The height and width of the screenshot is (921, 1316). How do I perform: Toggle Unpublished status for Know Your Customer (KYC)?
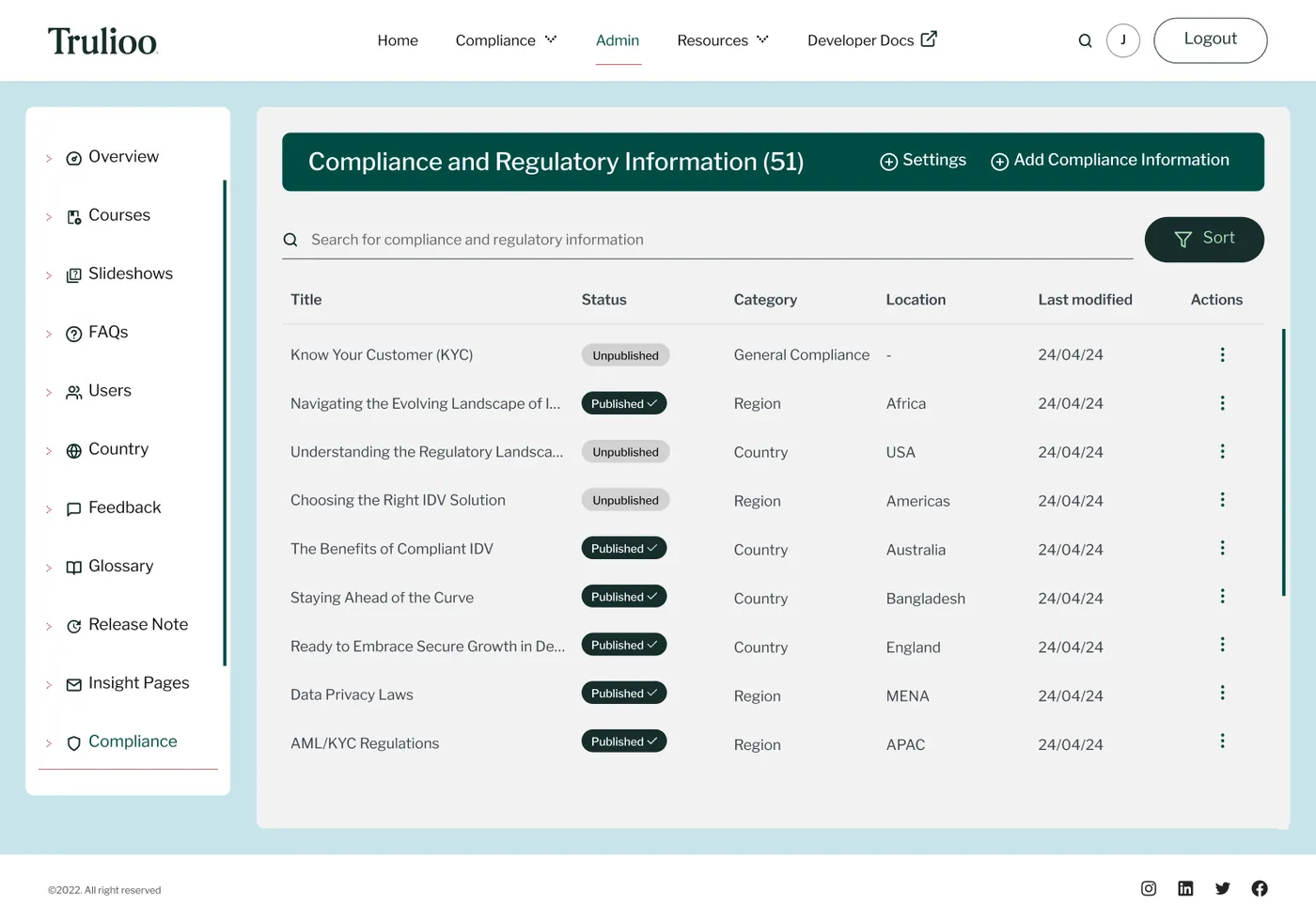click(625, 355)
